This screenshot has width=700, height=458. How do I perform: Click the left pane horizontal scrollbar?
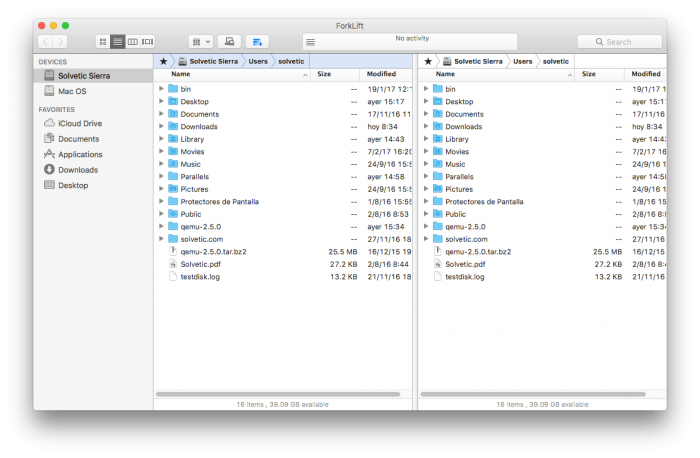tap(278, 394)
